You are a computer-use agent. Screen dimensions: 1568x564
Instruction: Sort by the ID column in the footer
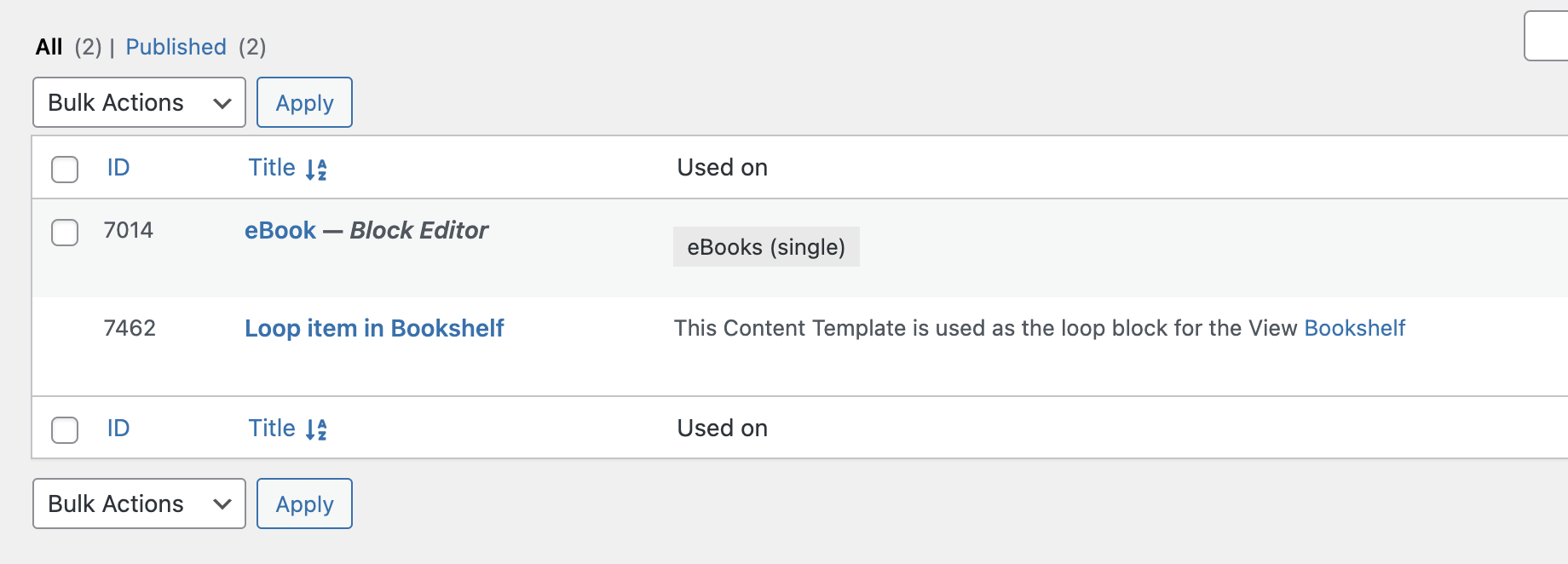pyautogui.click(x=118, y=429)
